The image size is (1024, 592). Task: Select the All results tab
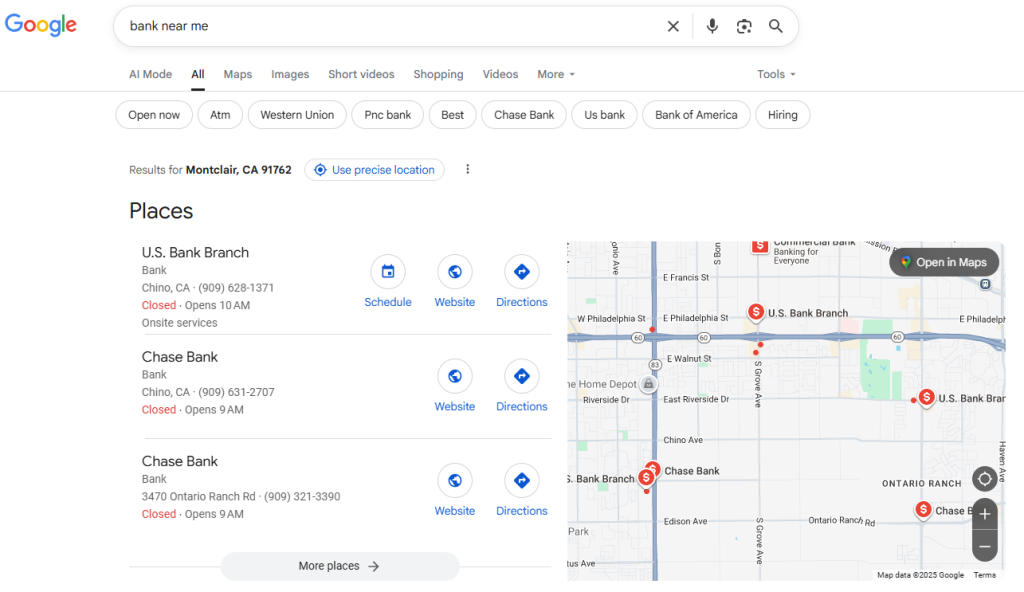pyautogui.click(x=198, y=74)
